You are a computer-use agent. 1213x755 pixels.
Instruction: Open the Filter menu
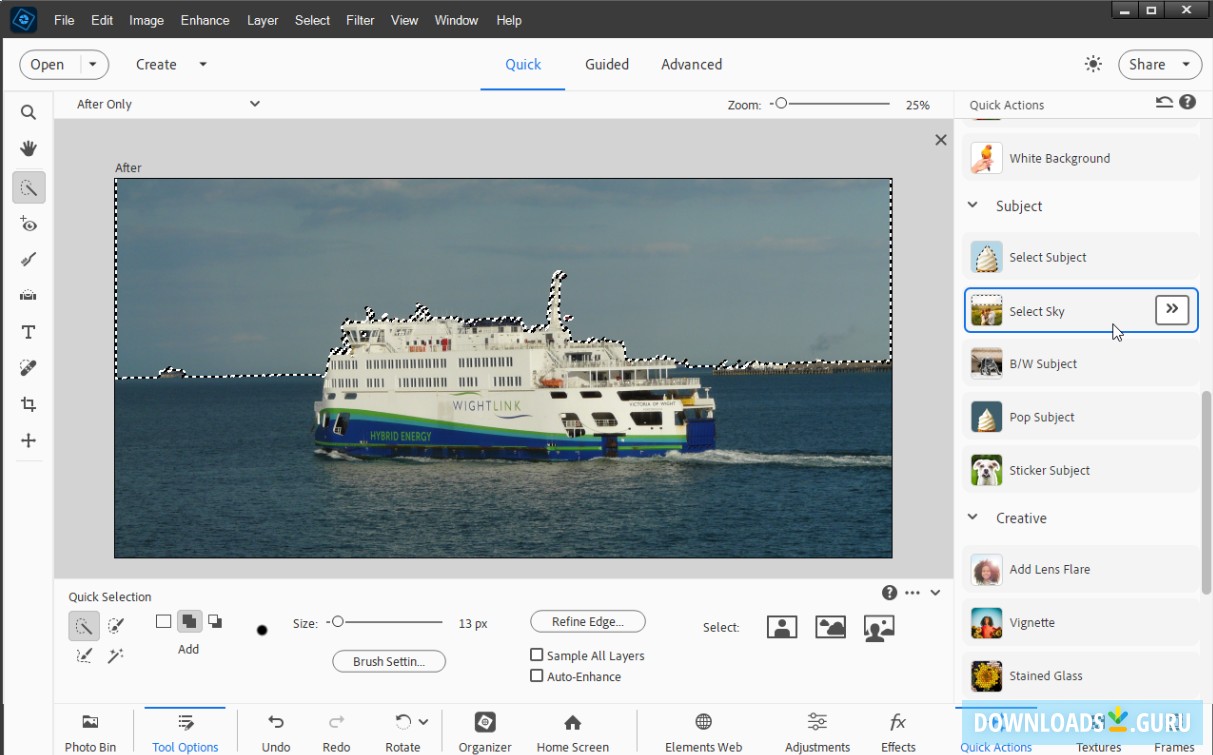tap(360, 20)
